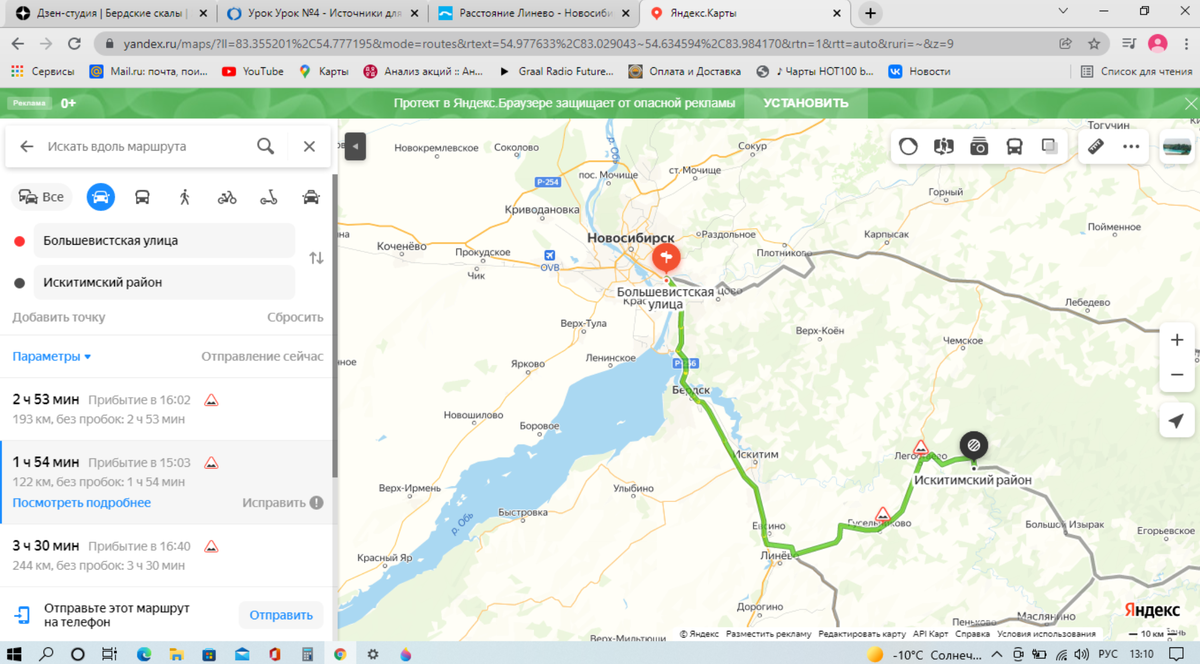Open Microsoft Edge from the taskbar
The height and width of the screenshot is (664, 1200).
(x=144, y=654)
